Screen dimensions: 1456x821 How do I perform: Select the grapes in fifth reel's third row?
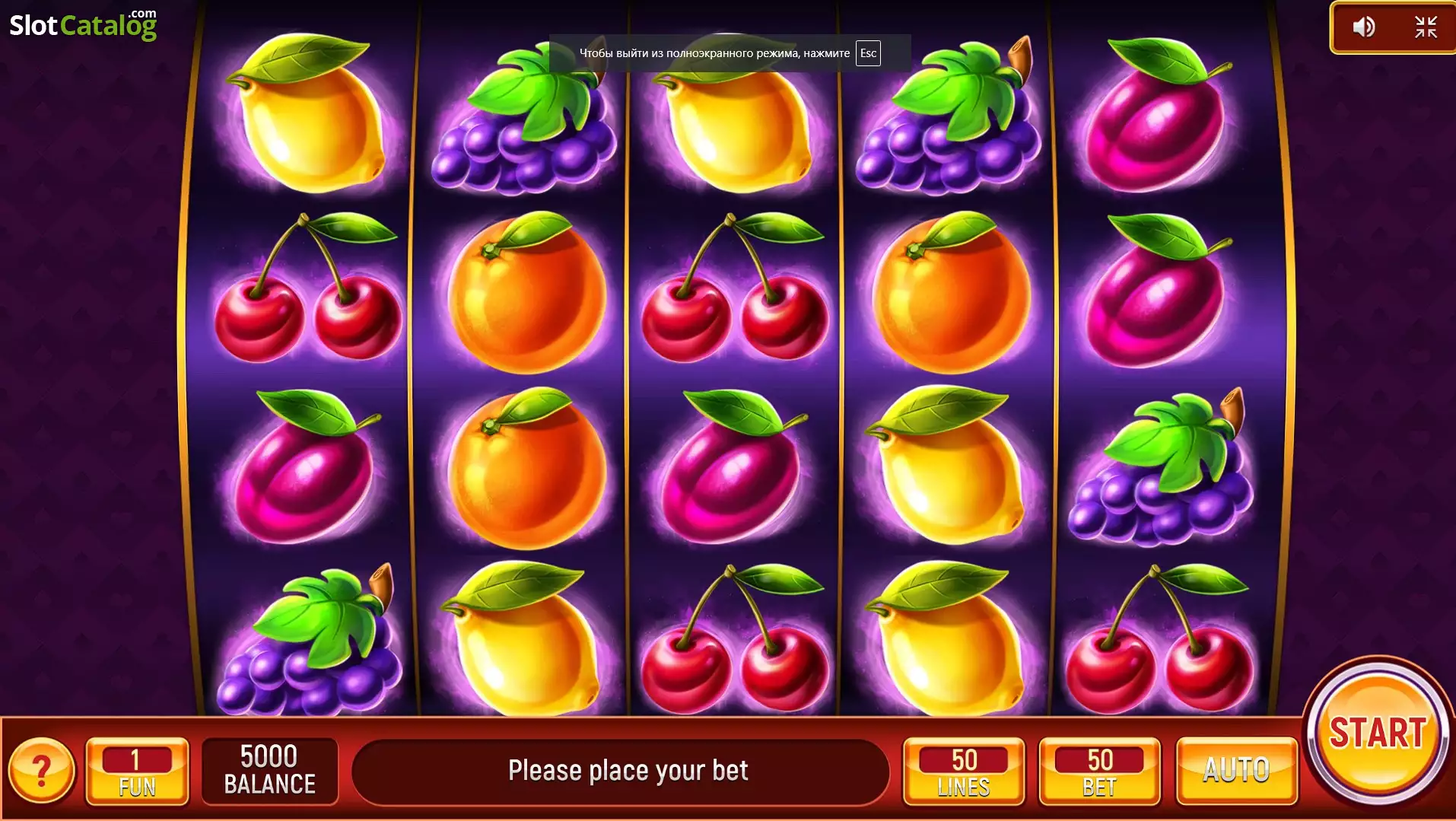(1160, 468)
